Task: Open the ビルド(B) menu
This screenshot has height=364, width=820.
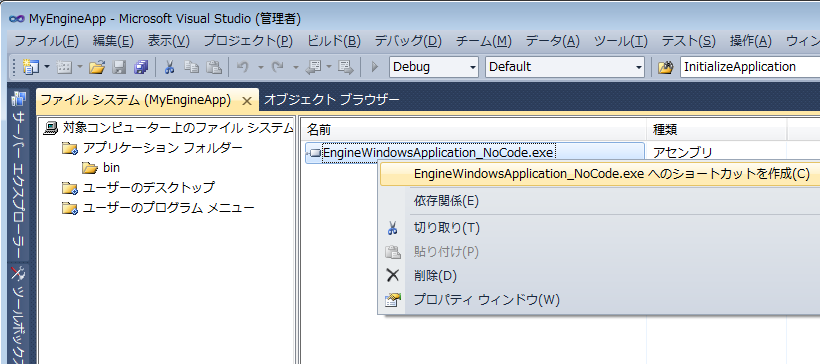Action: pyautogui.click(x=334, y=41)
